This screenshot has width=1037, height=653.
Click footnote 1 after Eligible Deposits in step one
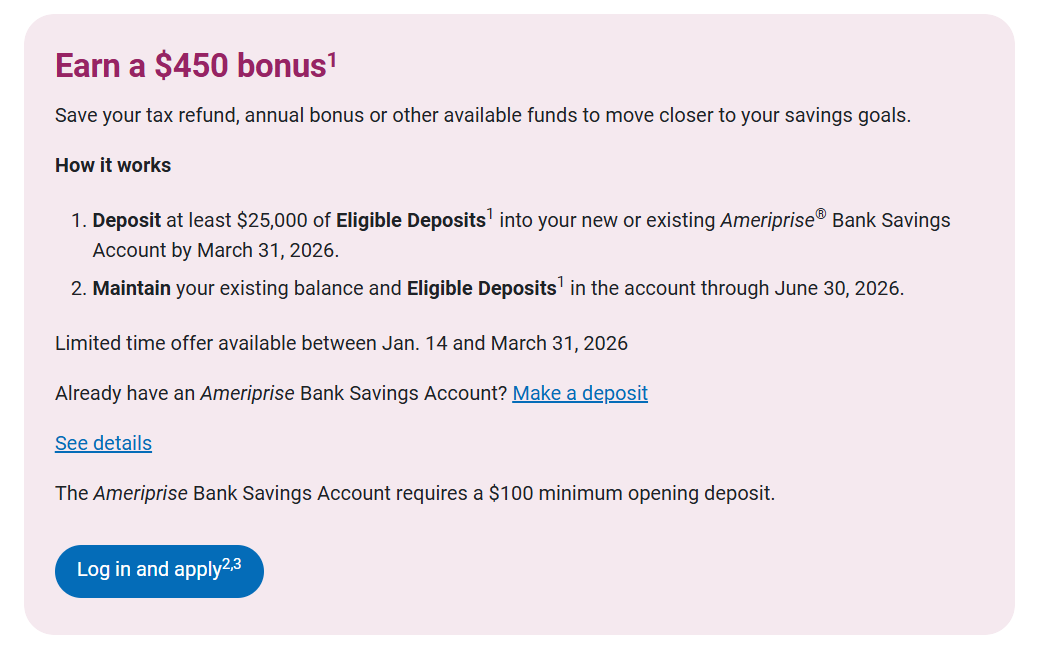click(490, 214)
